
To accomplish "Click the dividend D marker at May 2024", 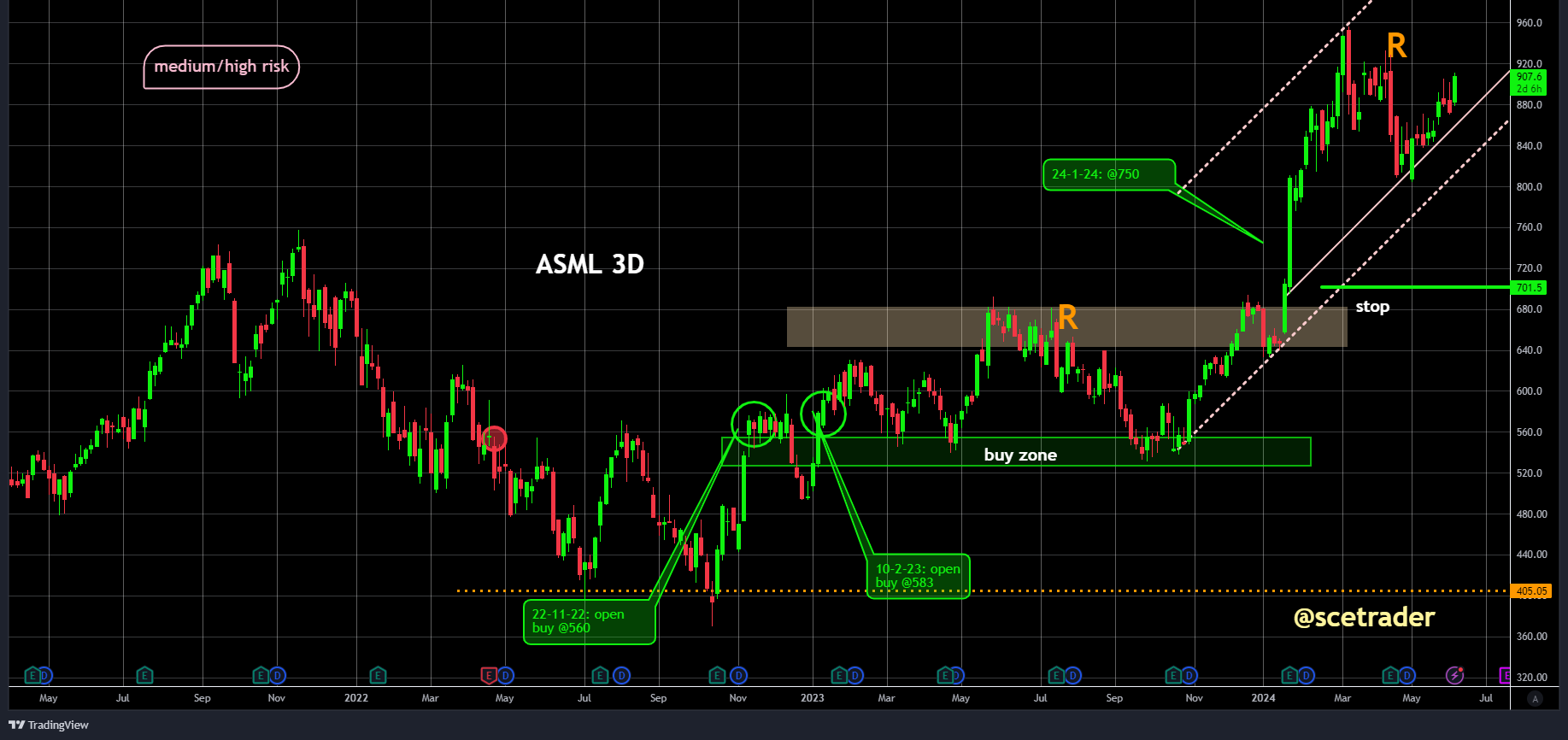I will [1407, 676].
